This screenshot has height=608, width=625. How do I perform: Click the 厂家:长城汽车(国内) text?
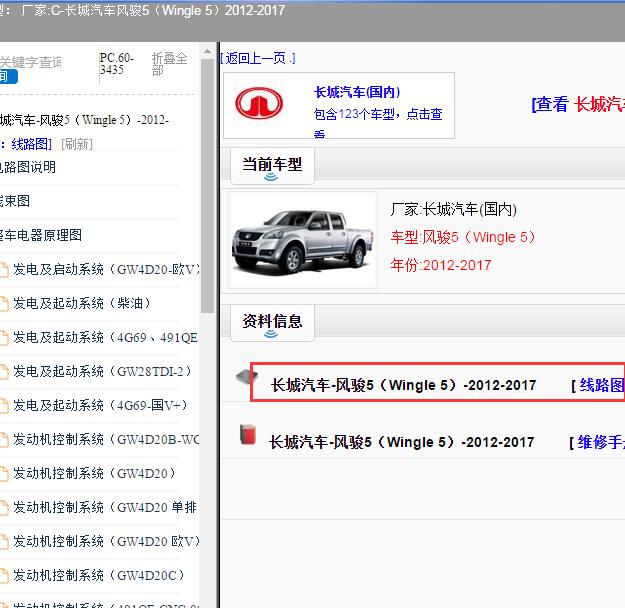454,209
